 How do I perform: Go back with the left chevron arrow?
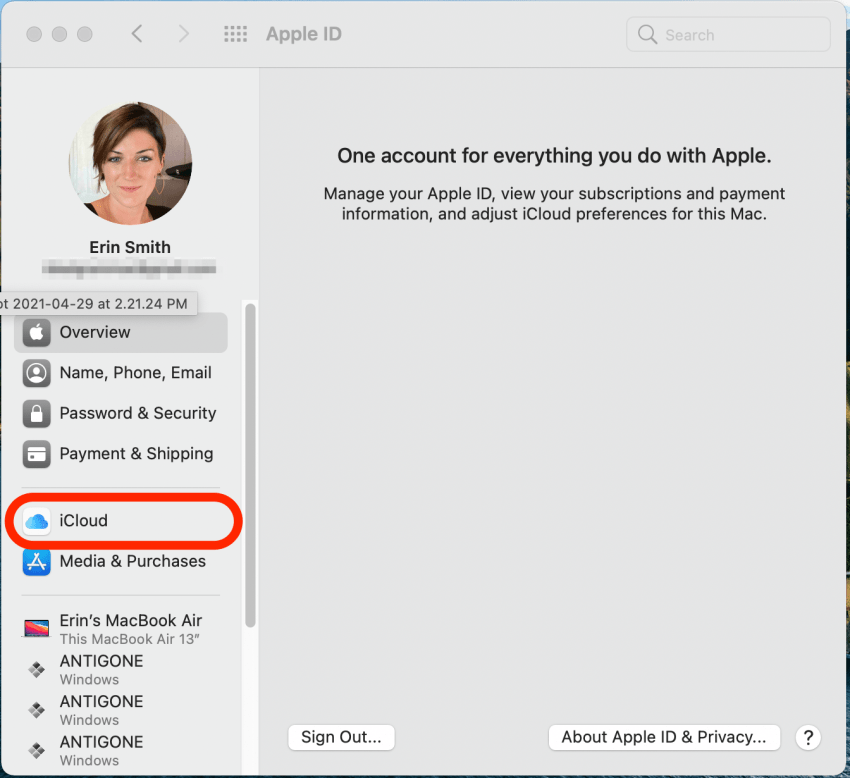[x=137, y=34]
